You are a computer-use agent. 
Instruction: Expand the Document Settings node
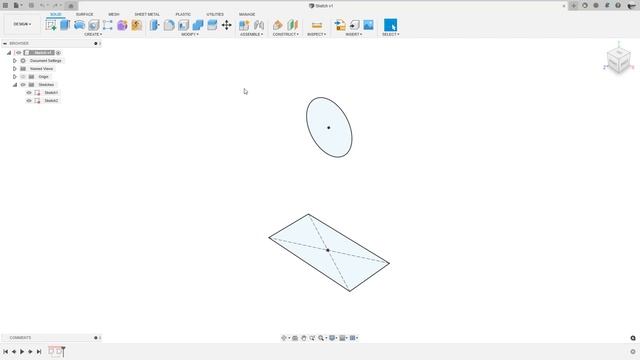(x=15, y=60)
